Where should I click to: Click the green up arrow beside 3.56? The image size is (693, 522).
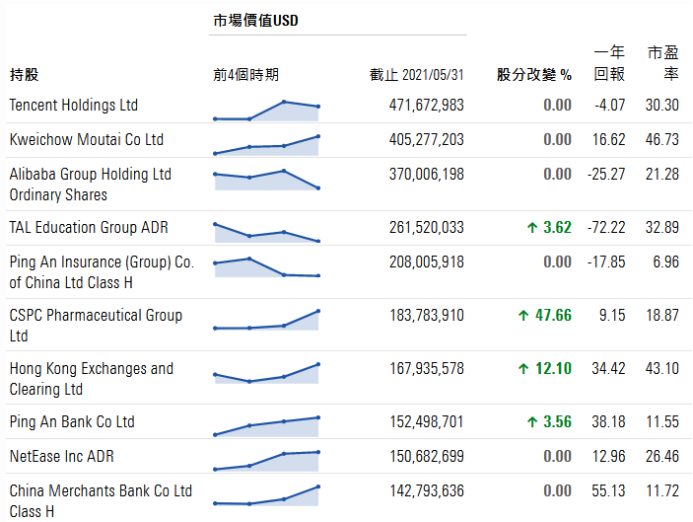tap(533, 422)
